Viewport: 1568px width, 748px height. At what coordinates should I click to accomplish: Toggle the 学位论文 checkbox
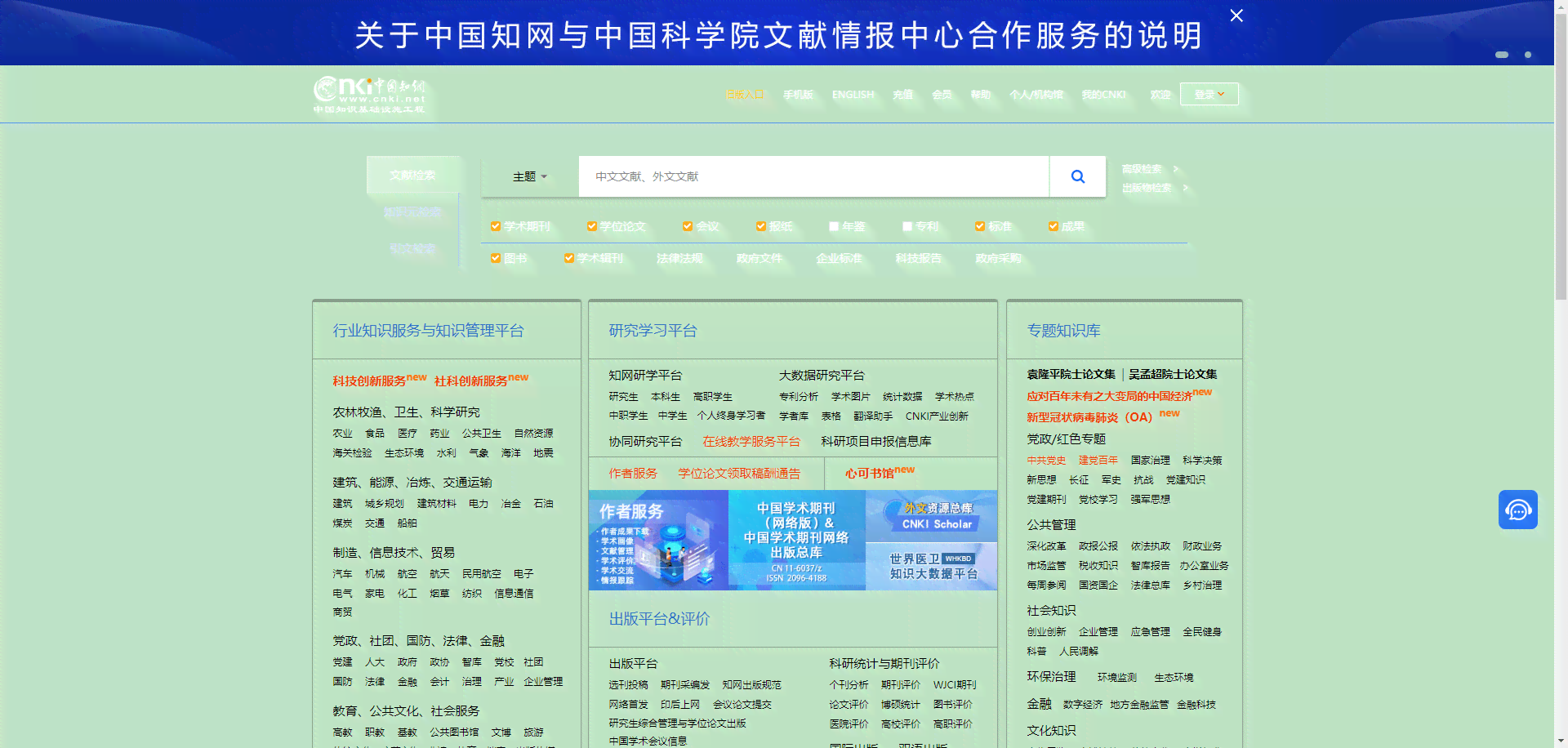coord(591,226)
